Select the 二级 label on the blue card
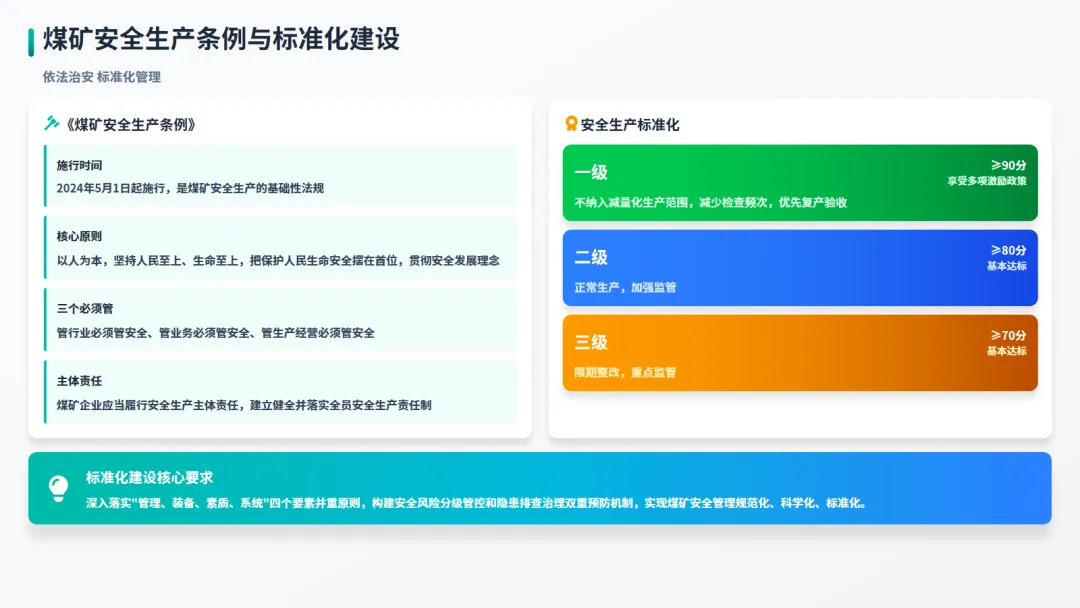The image size is (1080, 608). (x=591, y=258)
